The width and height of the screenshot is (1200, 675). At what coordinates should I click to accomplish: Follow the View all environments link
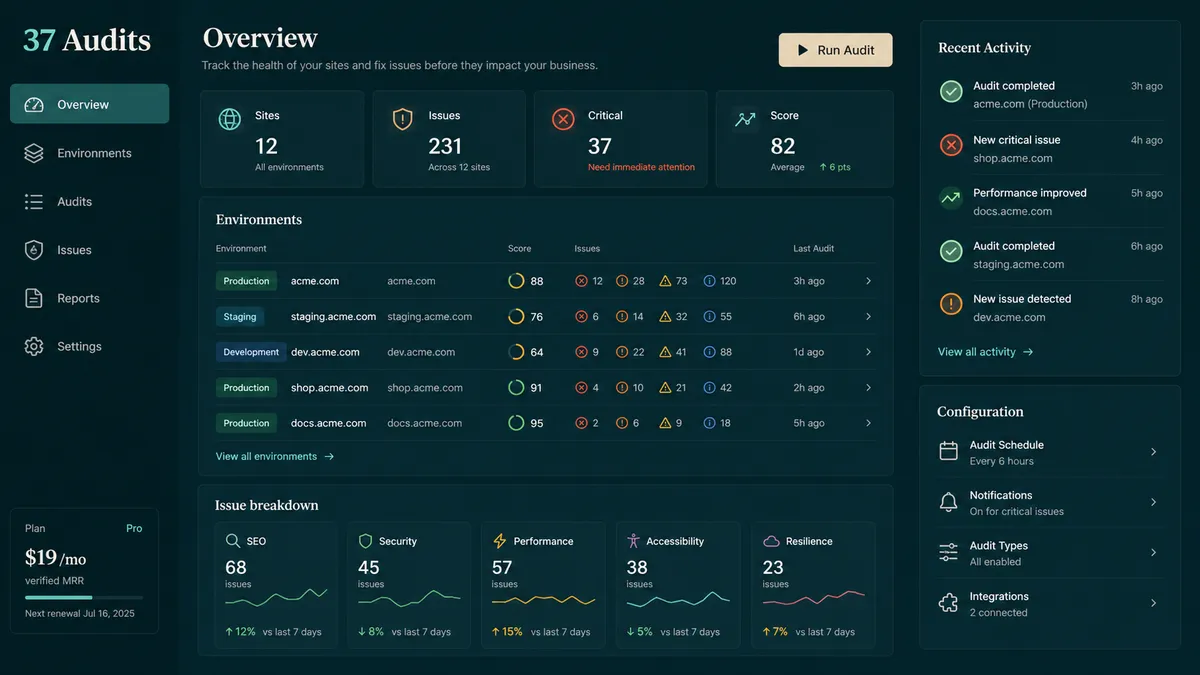click(275, 456)
